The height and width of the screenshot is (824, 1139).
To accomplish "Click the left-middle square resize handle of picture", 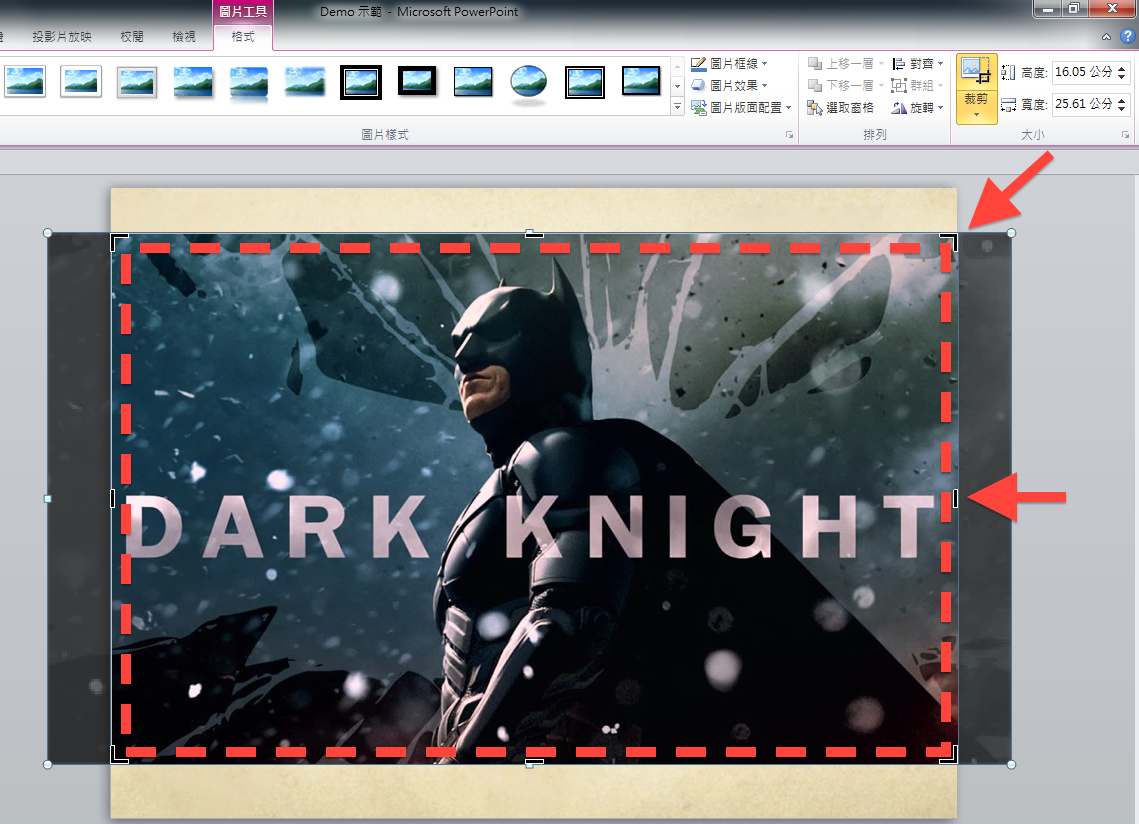I will pos(48,498).
